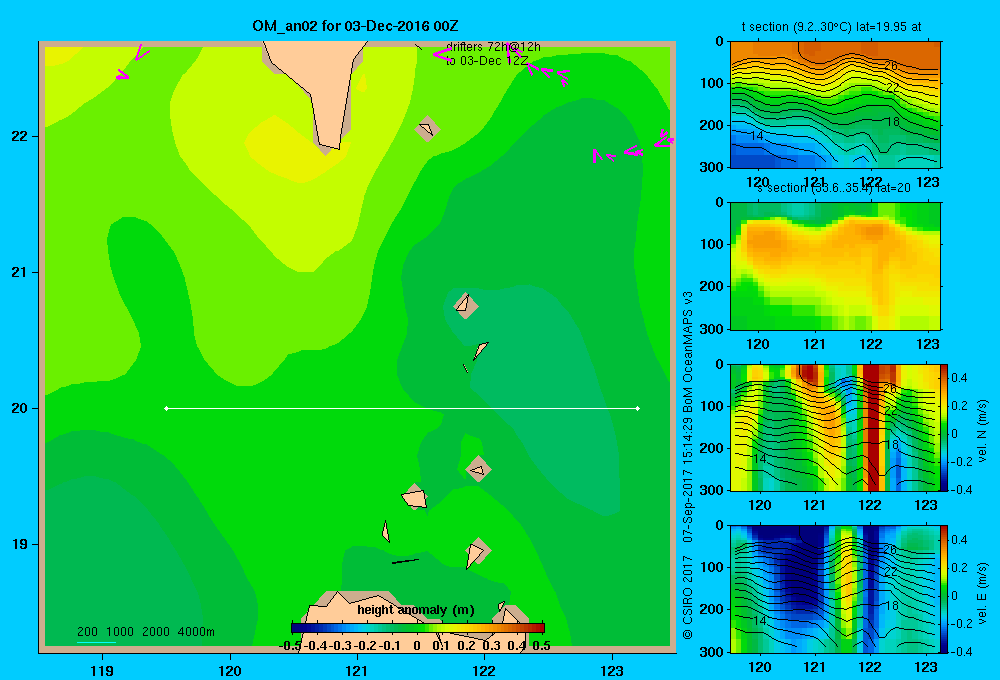
Task: Click the vel. E velocity color bar
Action: pos(943,589)
